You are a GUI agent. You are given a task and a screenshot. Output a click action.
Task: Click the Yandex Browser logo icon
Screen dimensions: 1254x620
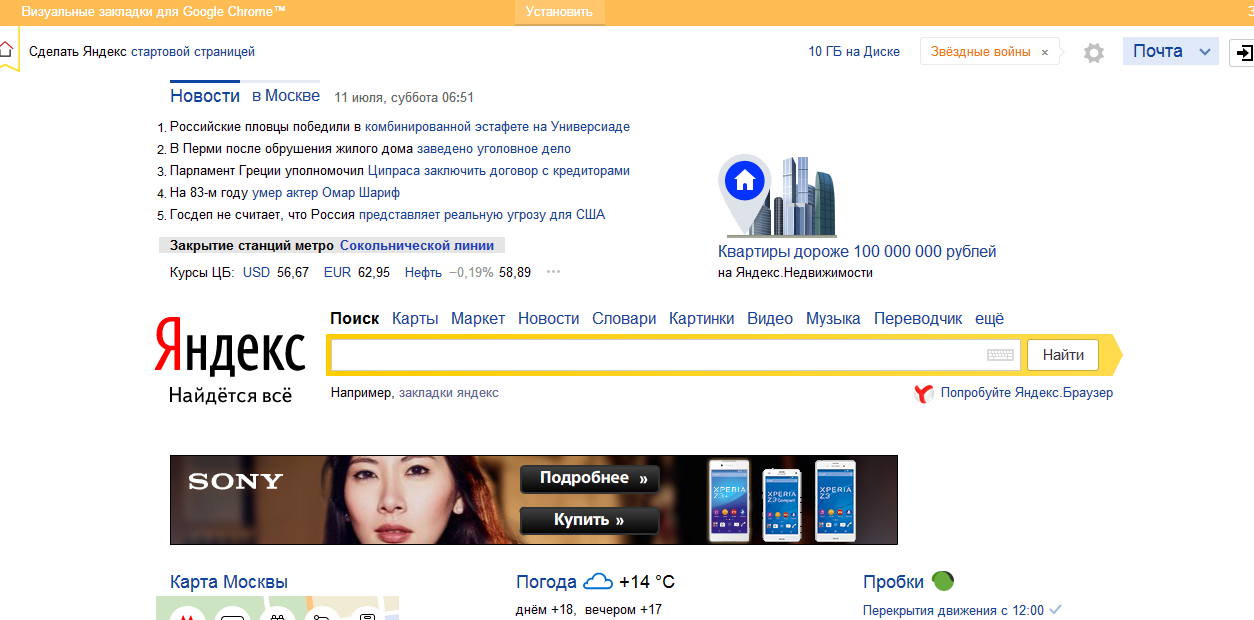[x=924, y=394]
